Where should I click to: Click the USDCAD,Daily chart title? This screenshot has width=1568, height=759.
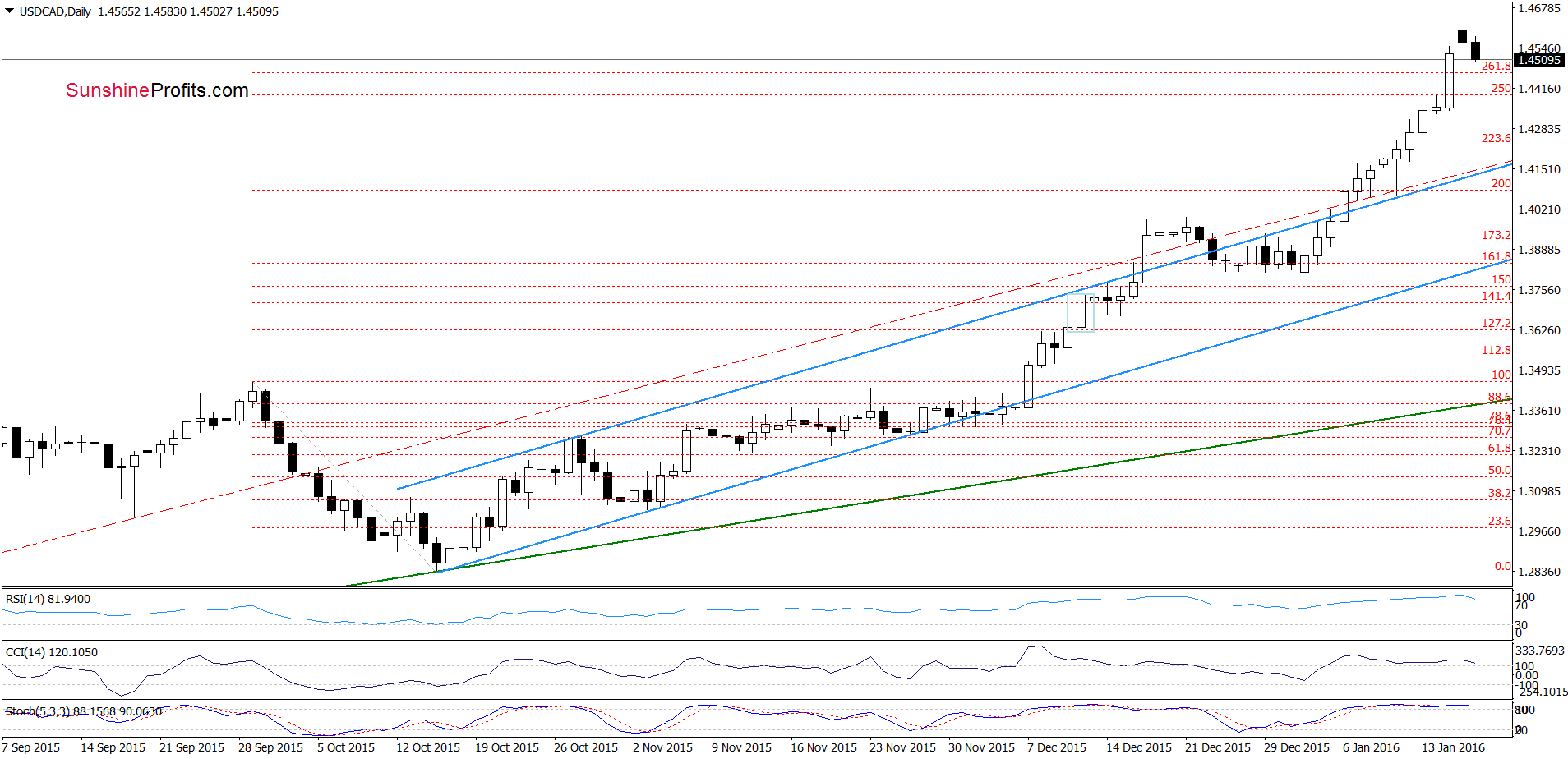55,11
